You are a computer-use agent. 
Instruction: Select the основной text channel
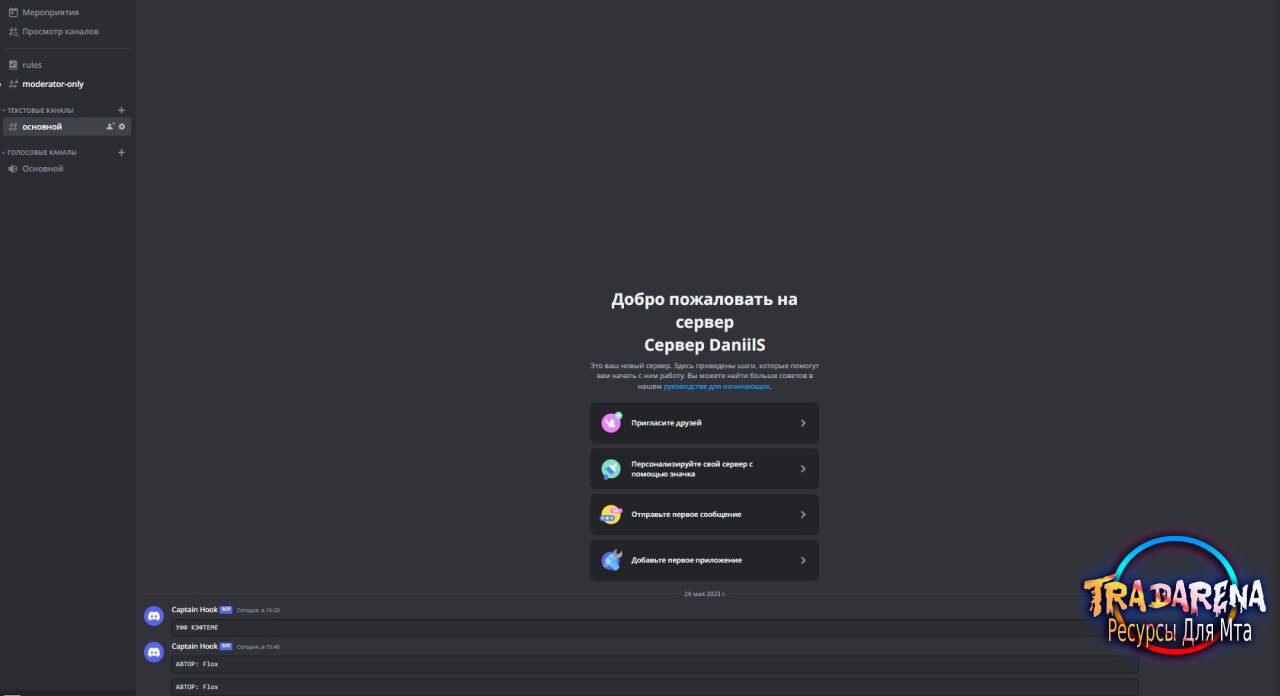pyautogui.click(x=67, y=127)
